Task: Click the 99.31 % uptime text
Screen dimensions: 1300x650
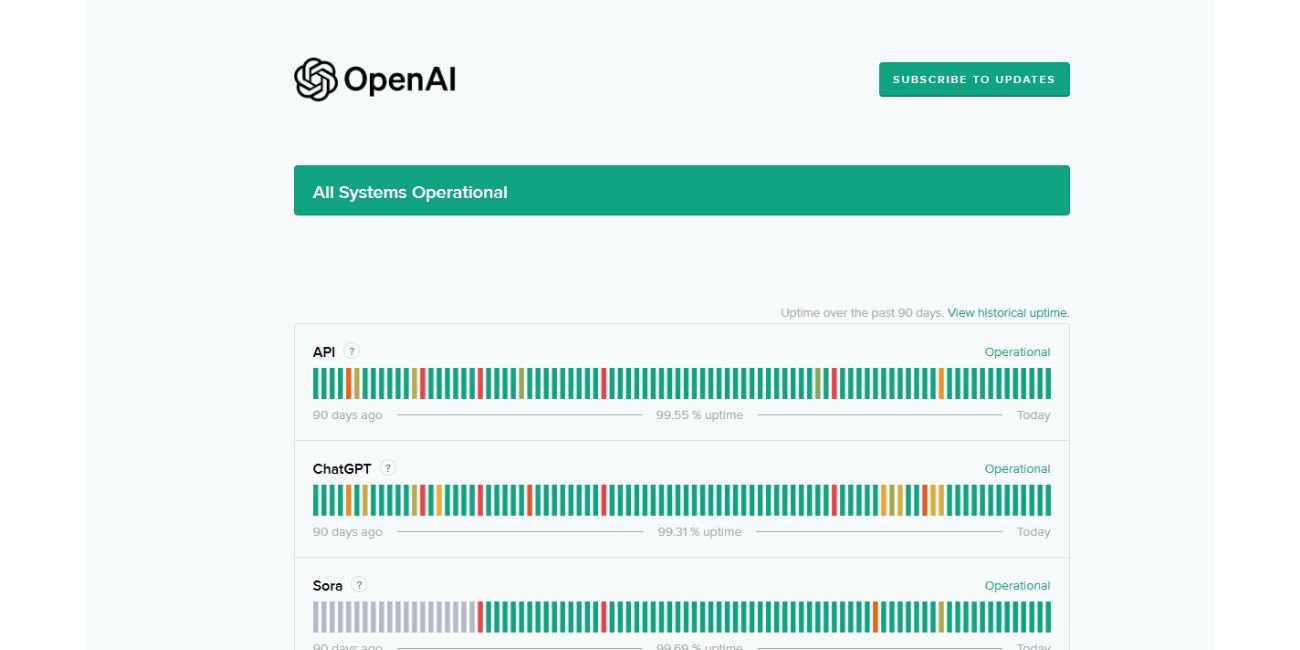Action: [699, 532]
